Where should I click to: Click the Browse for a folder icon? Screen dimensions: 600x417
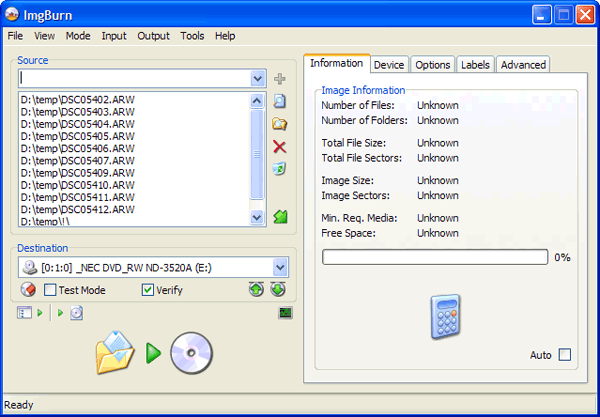(280, 124)
